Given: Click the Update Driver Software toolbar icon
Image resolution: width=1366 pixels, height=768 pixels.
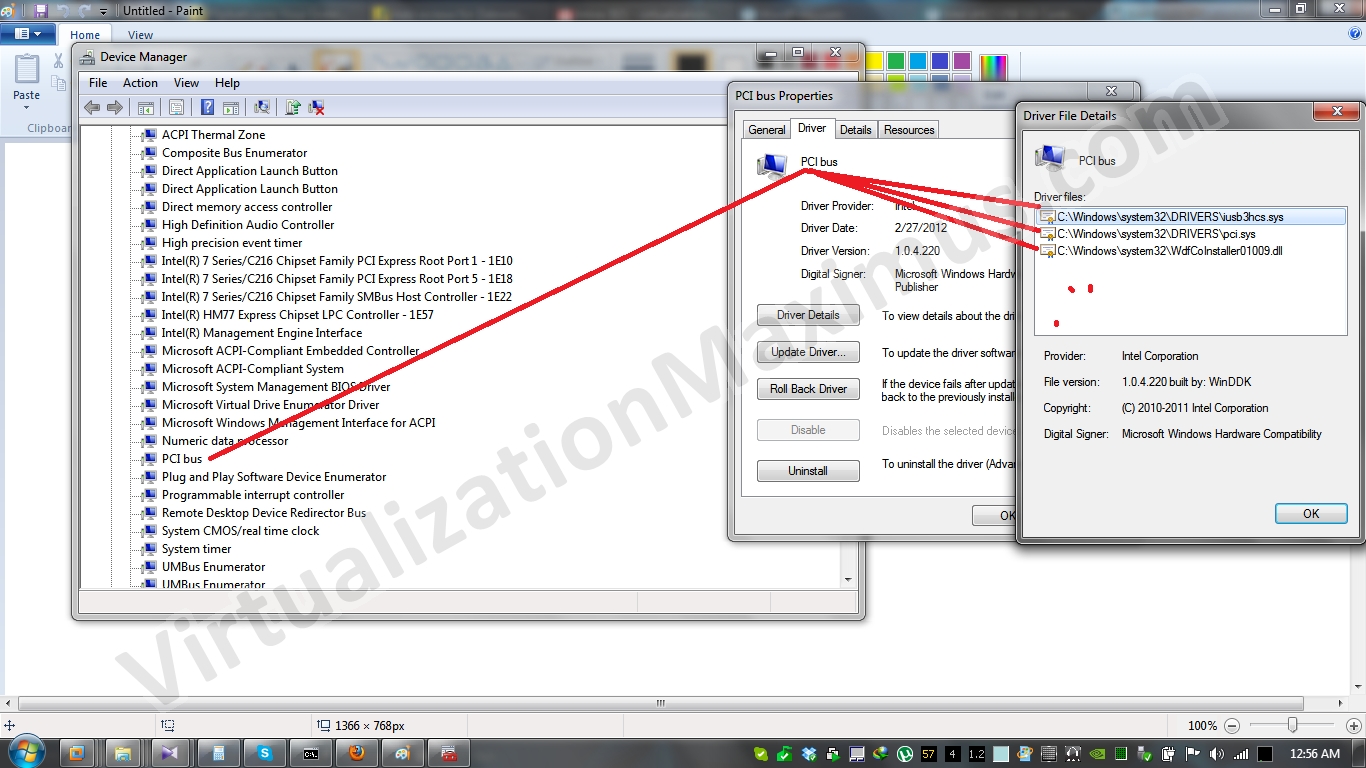Looking at the screenshot, I should pos(293,107).
